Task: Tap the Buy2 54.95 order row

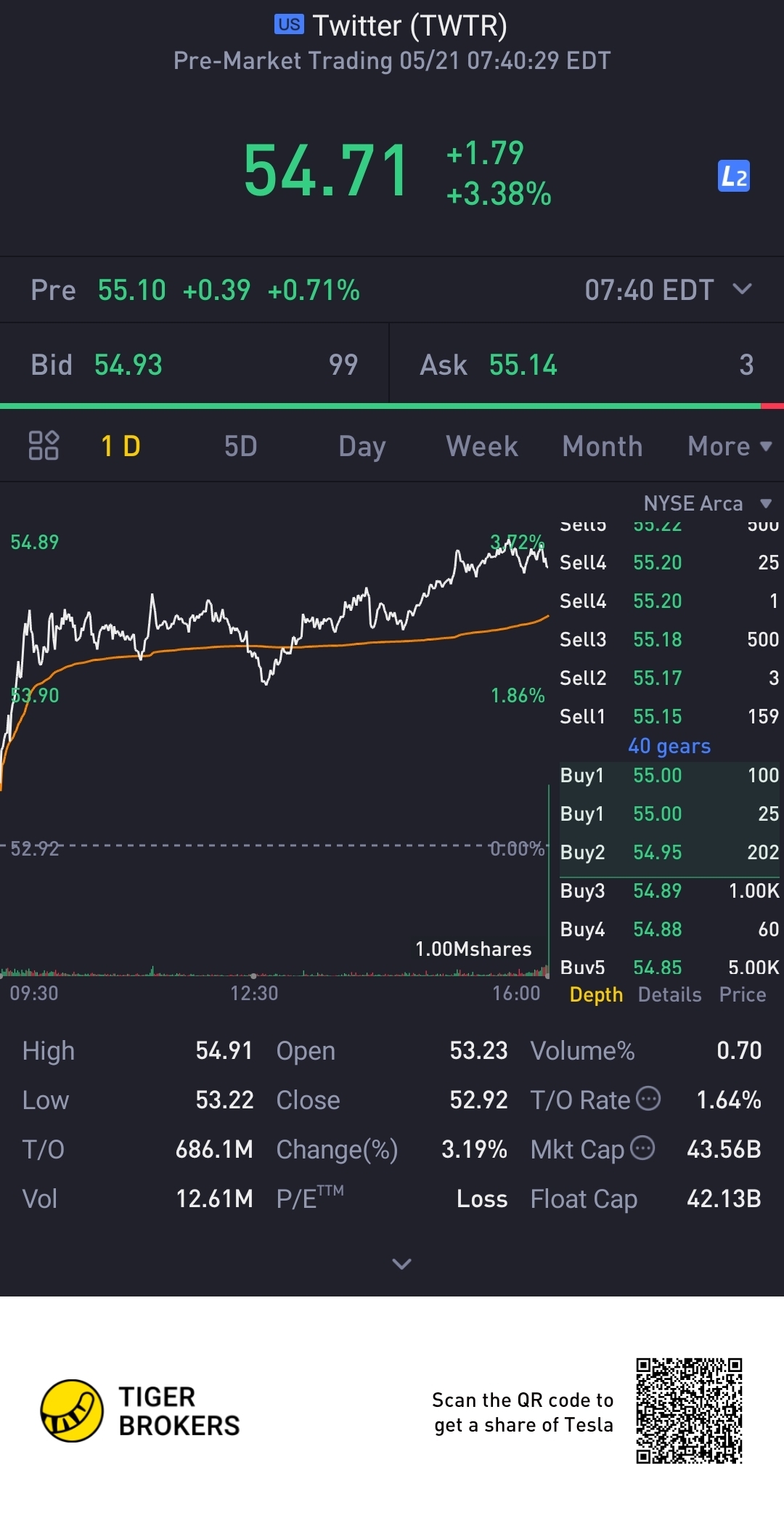Action: pyautogui.click(x=669, y=852)
